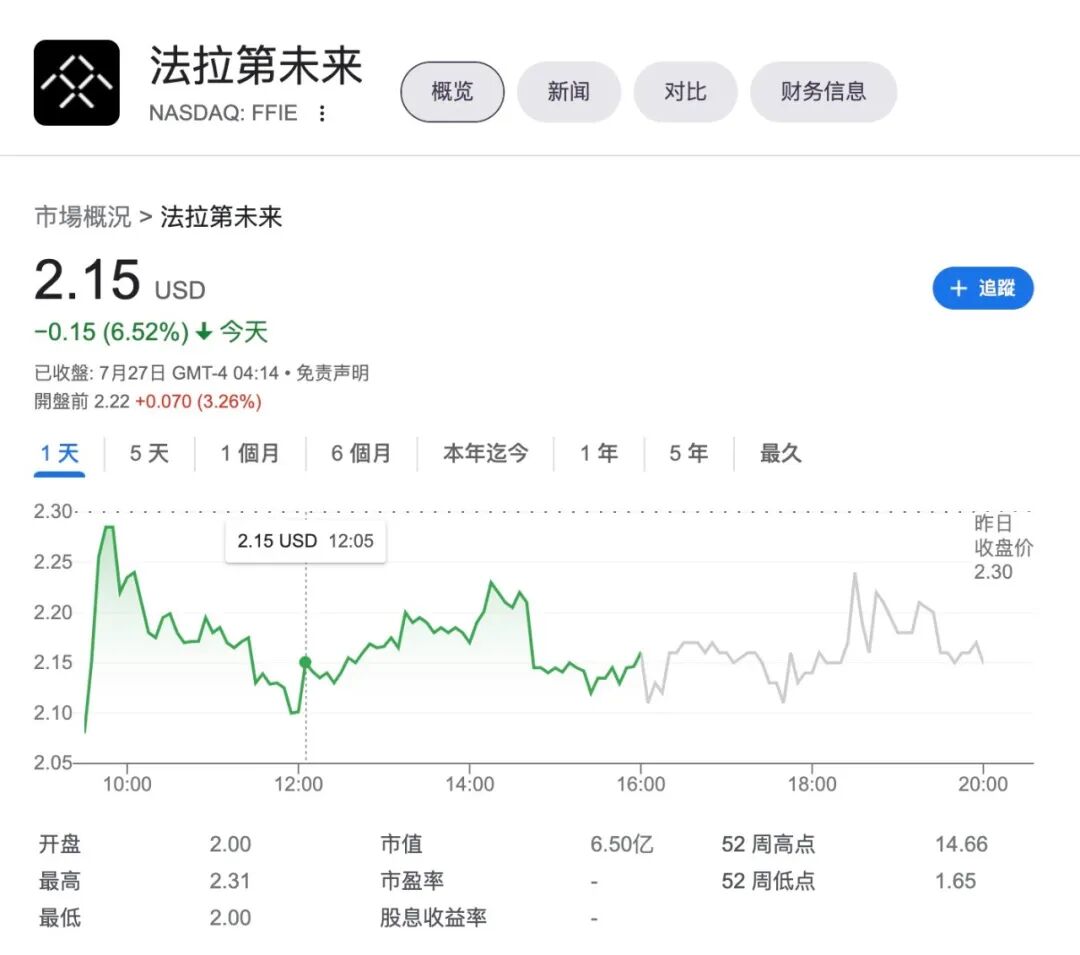Select the 1 天 time range
The height and width of the screenshot is (955, 1080).
(x=59, y=454)
